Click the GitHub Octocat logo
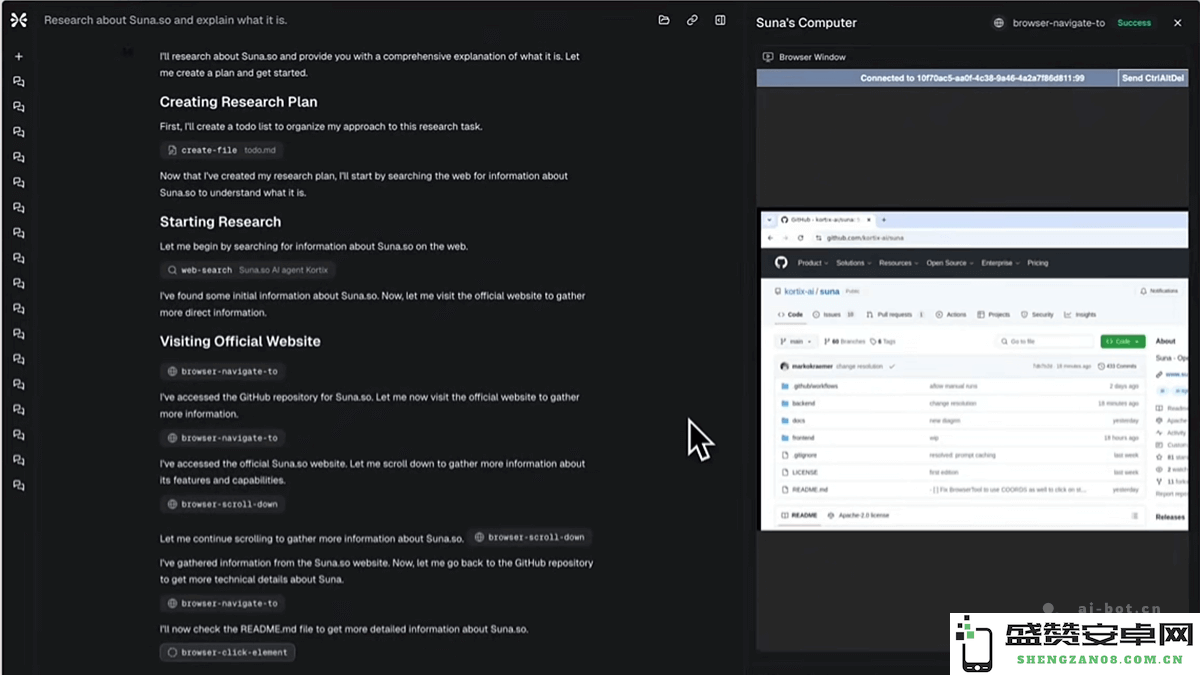Image resolution: width=1200 pixels, height=675 pixels. (781, 263)
